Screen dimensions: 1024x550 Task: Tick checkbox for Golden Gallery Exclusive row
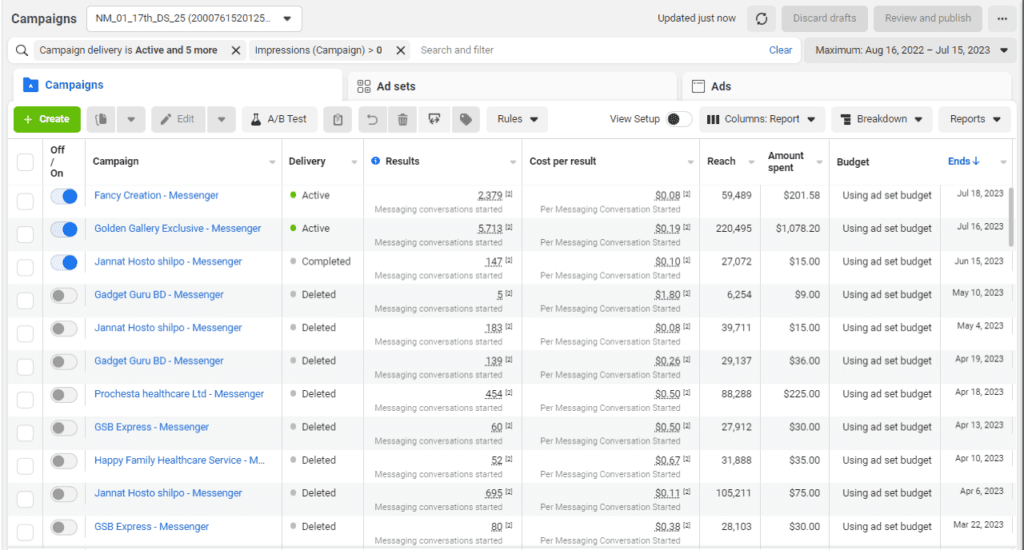pos(25,234)
